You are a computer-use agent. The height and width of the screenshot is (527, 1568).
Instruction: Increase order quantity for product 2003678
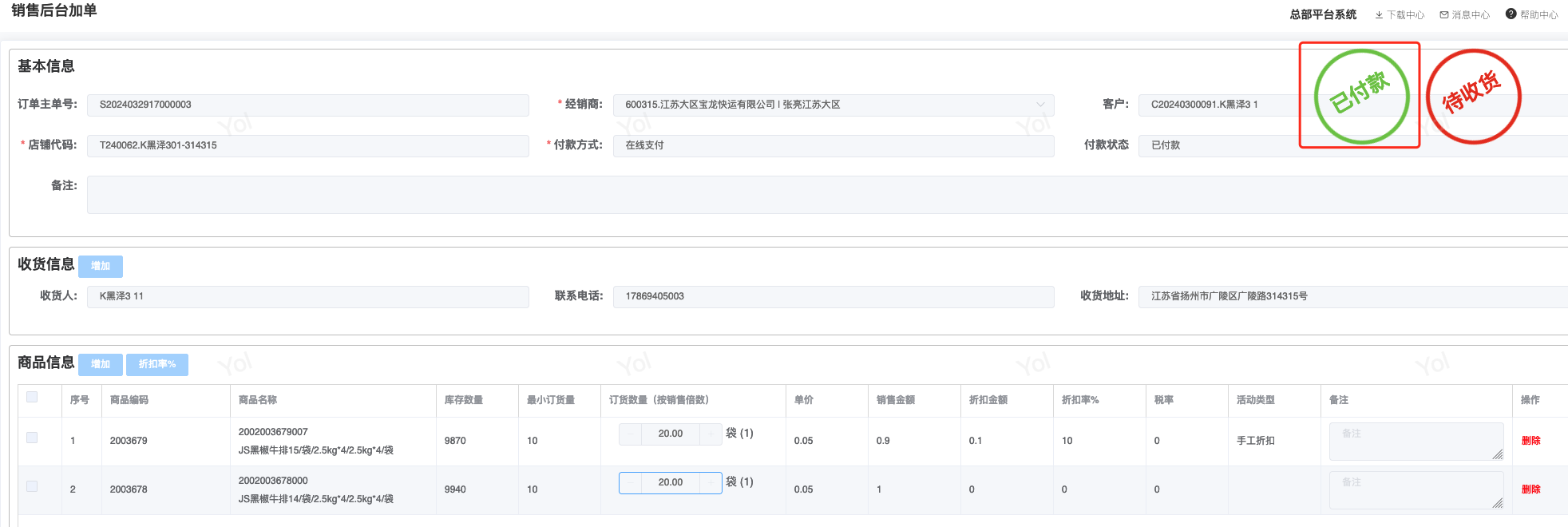711,483
